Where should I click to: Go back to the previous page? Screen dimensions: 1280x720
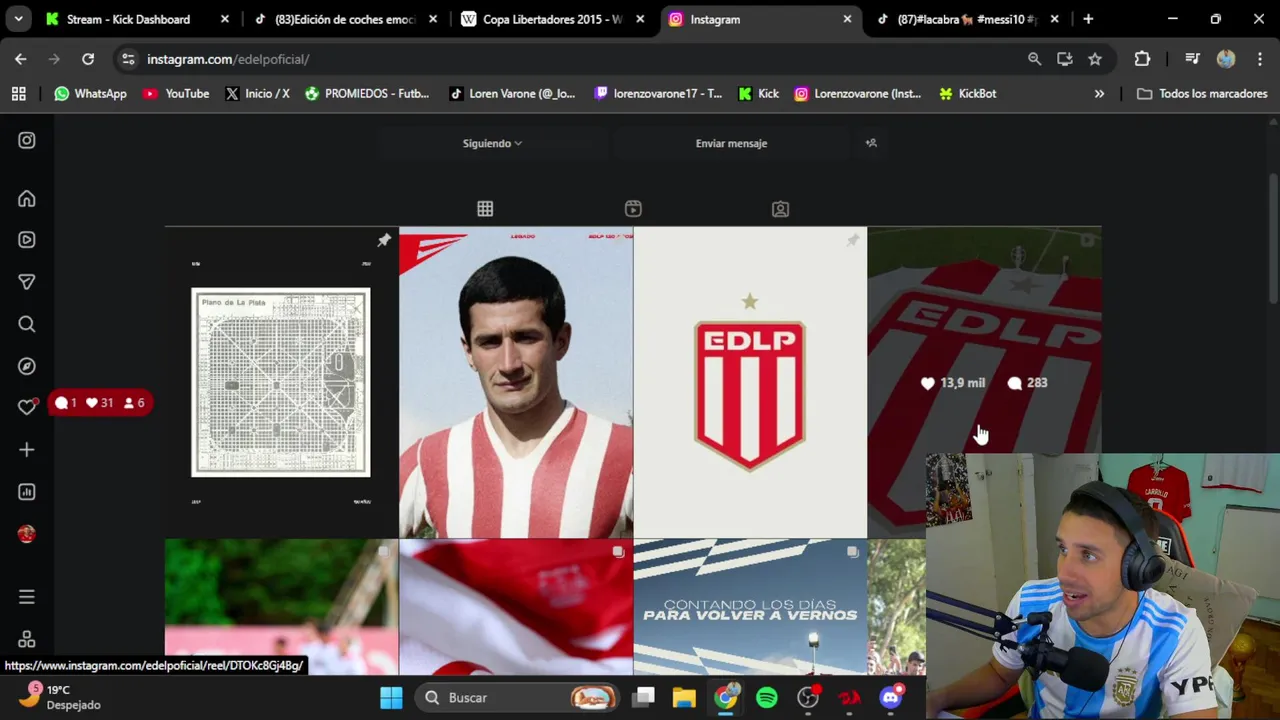click(21, 59)
